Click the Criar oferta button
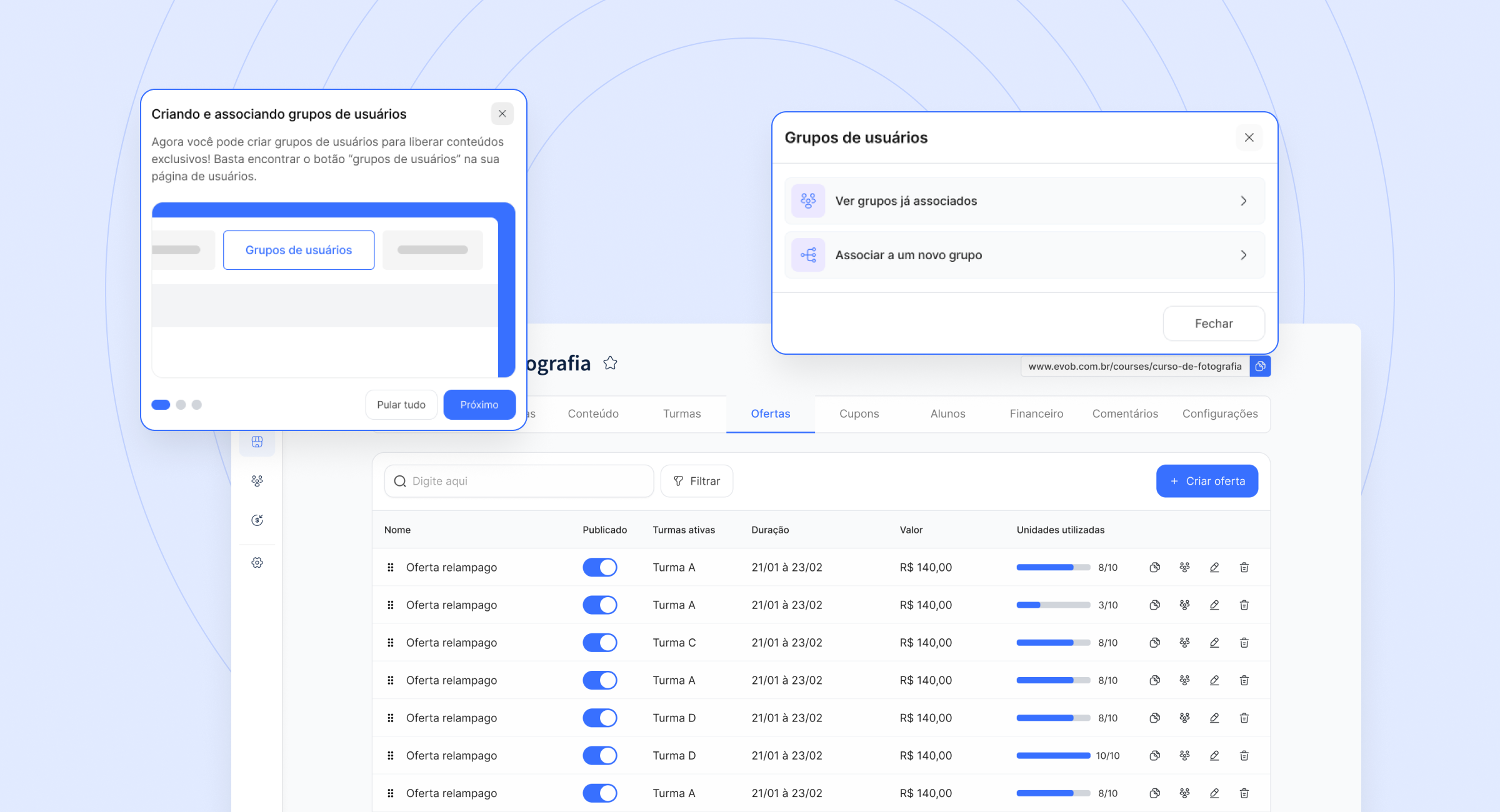The width and height of the screenshot is (1500, 812). coord(1207,481)
